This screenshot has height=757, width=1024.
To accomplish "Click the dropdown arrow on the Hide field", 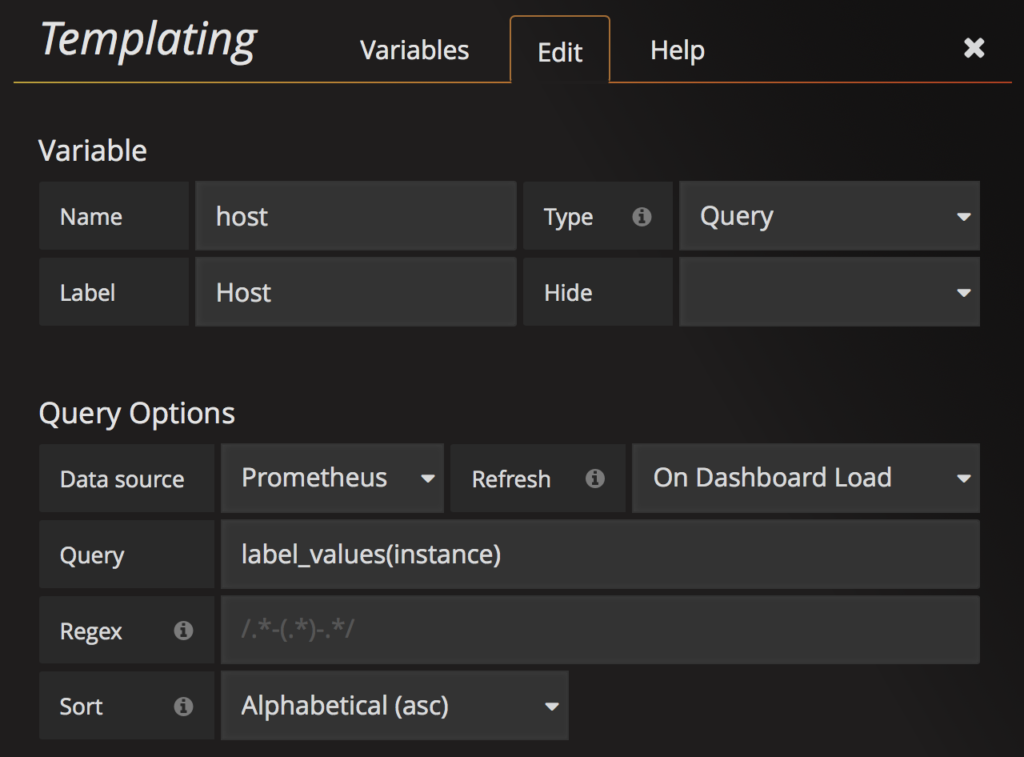I will 963,292.
